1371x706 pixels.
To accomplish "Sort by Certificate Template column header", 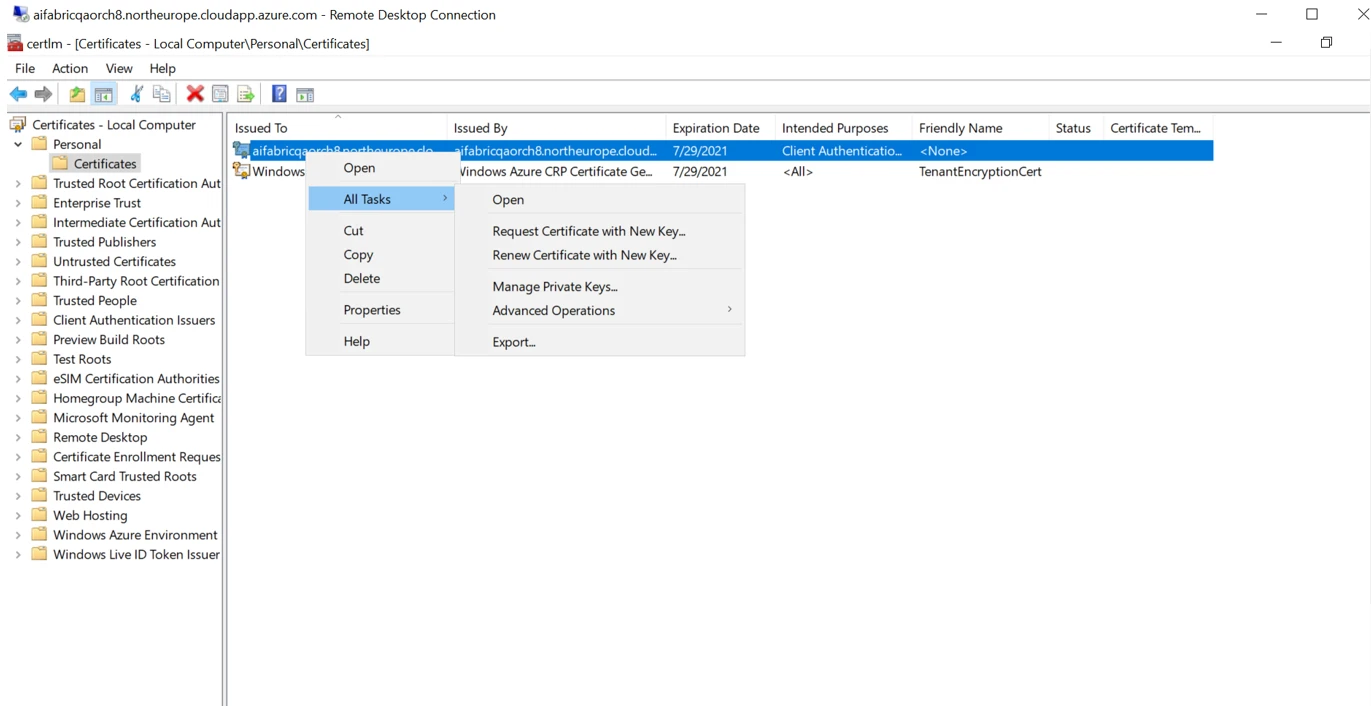I will tap(1158, 128).
